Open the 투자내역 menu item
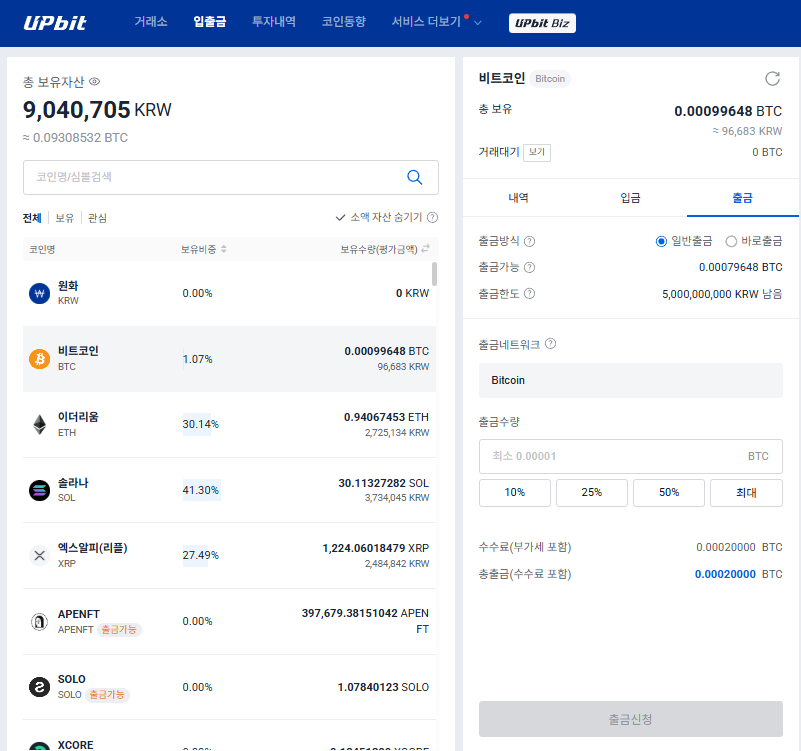 click(273, 23)
